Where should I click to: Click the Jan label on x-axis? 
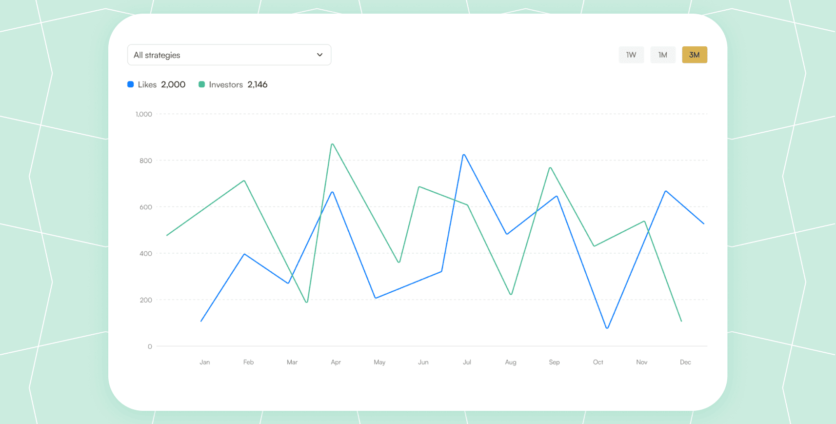click(x=205, y=362)
